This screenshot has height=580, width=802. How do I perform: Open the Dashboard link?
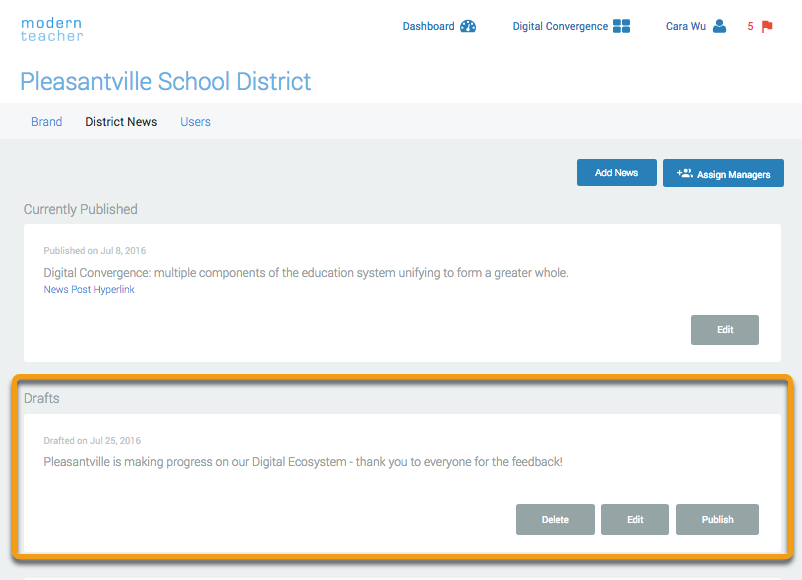click(x=428, y=26)
